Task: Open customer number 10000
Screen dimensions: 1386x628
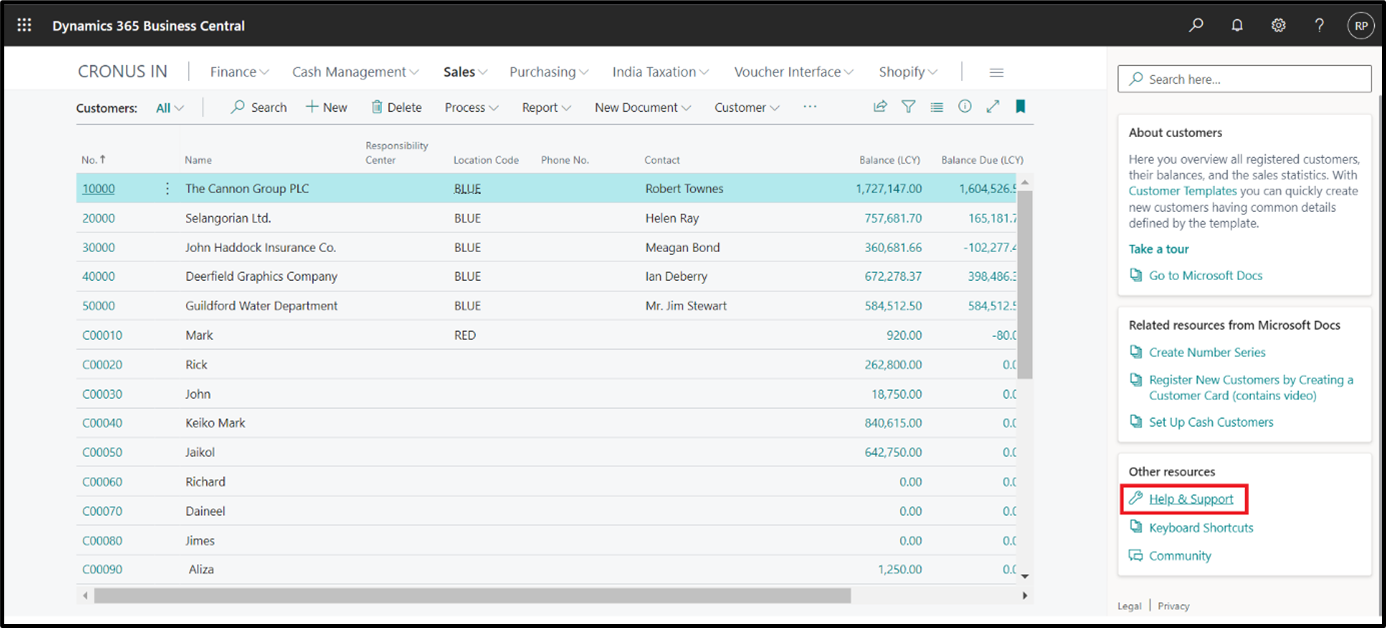Action: tap(98, 188)
